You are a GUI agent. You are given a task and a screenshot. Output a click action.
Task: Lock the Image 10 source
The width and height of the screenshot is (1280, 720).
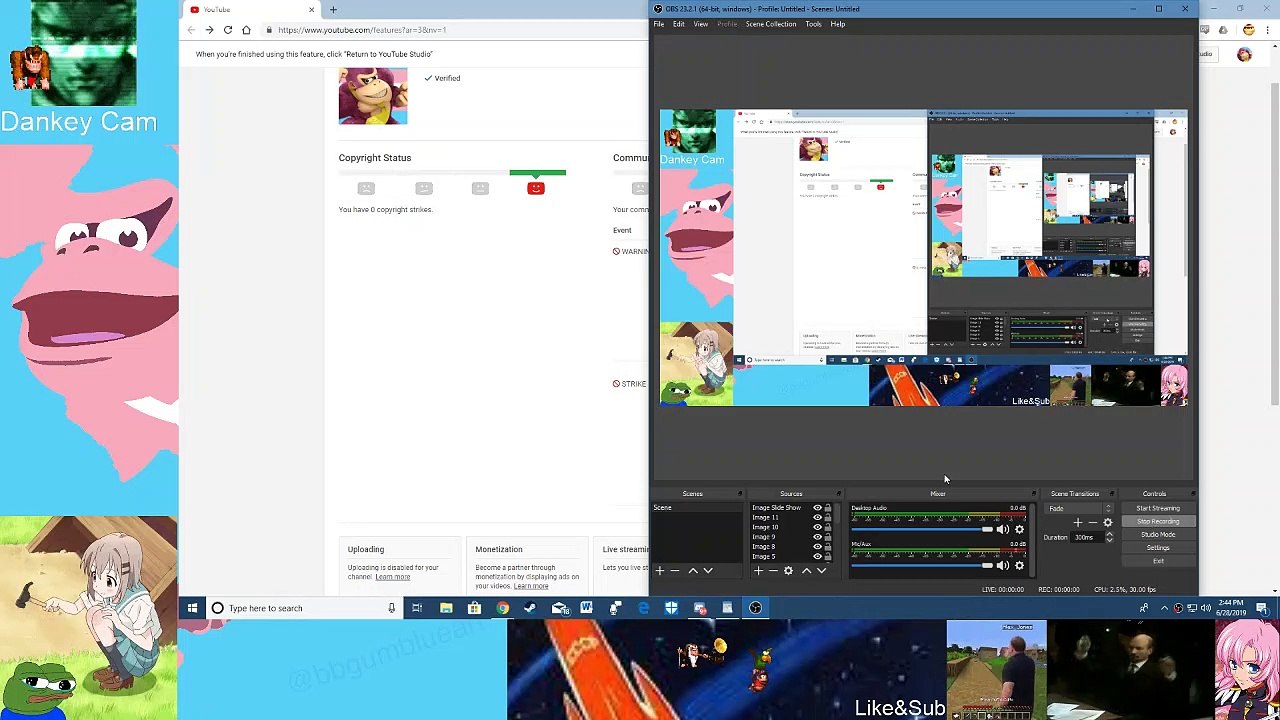point(828,527)
